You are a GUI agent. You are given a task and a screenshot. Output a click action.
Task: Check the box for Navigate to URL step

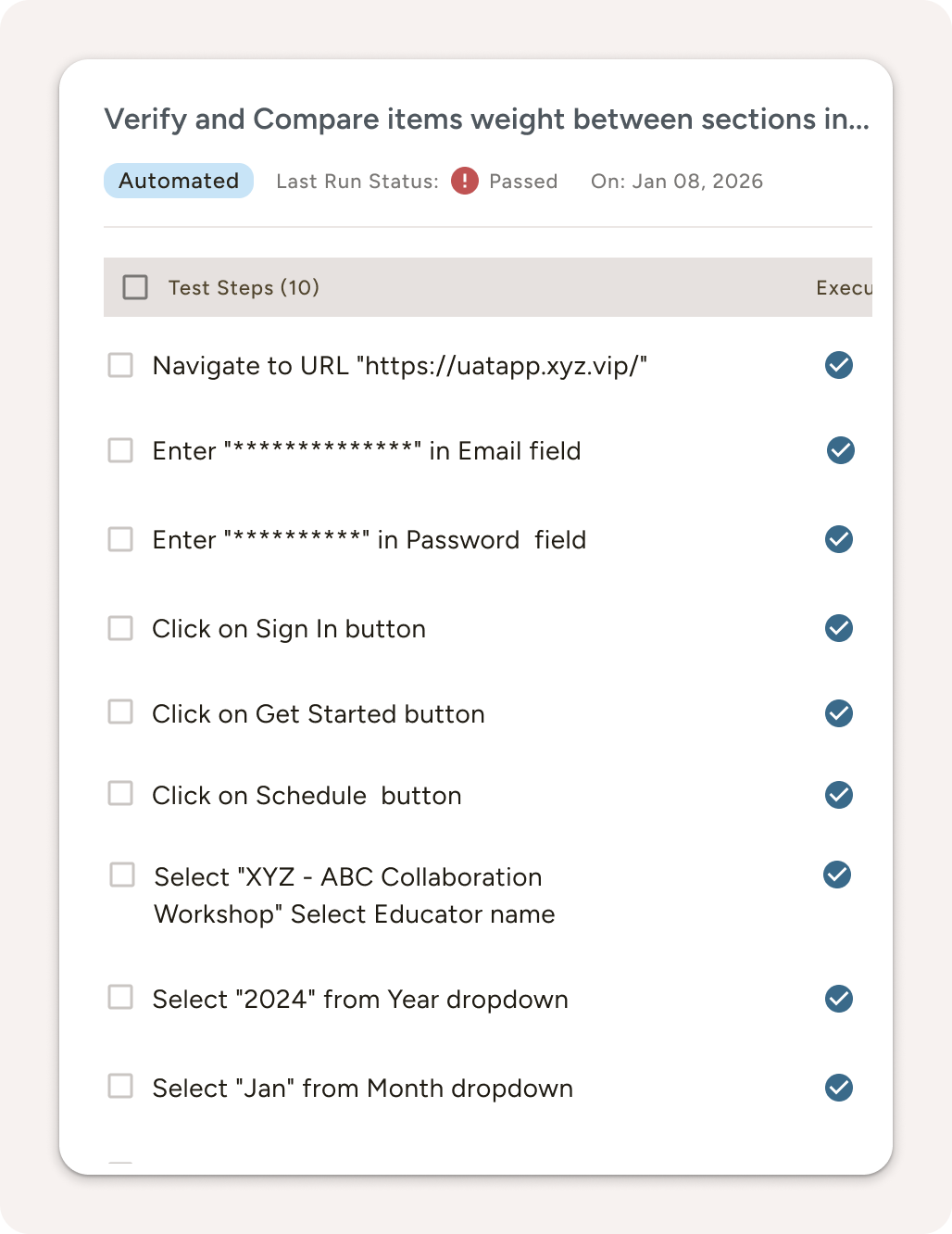point(120,365)
